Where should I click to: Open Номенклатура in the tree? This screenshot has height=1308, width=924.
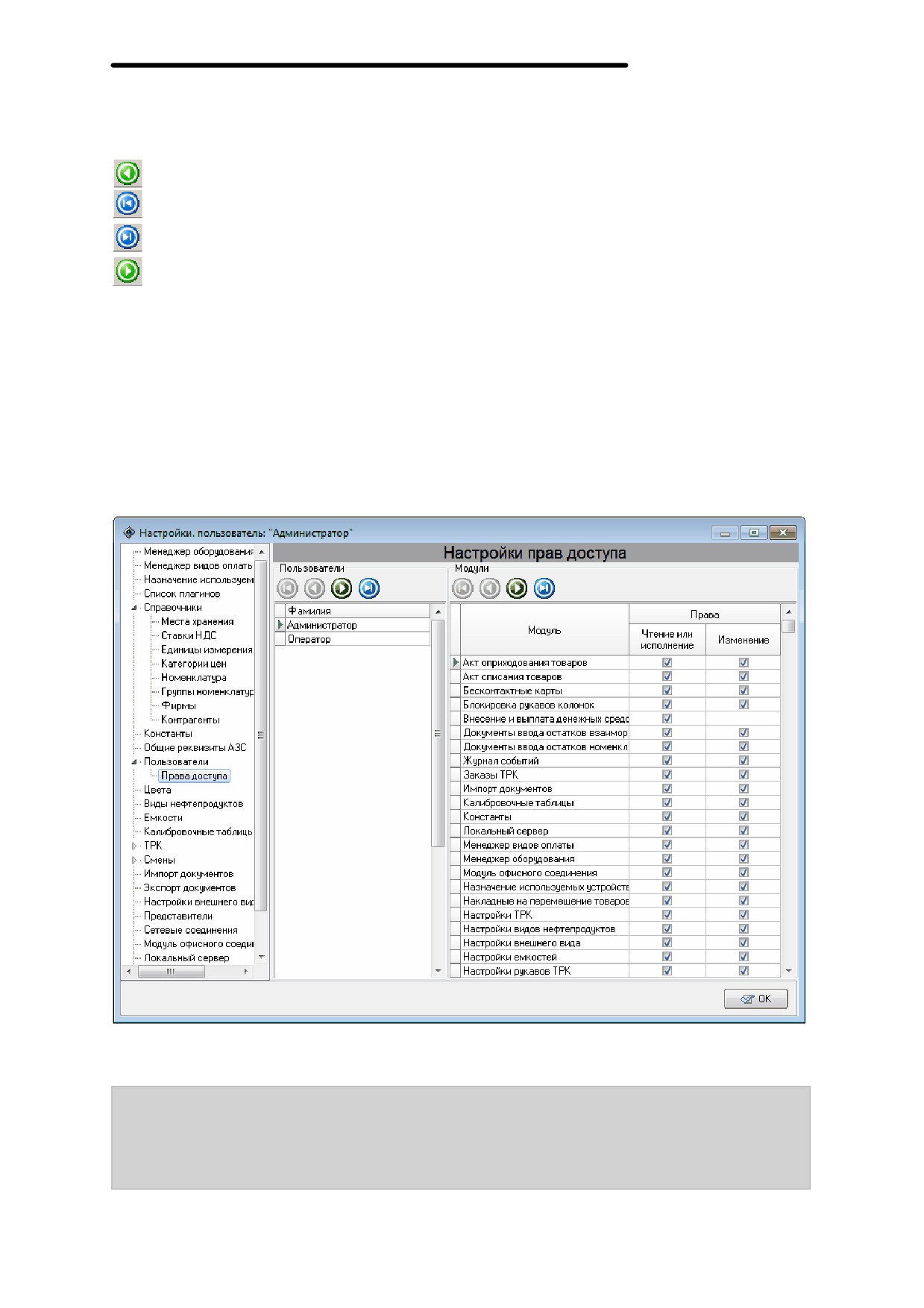[x=193, y=677]
